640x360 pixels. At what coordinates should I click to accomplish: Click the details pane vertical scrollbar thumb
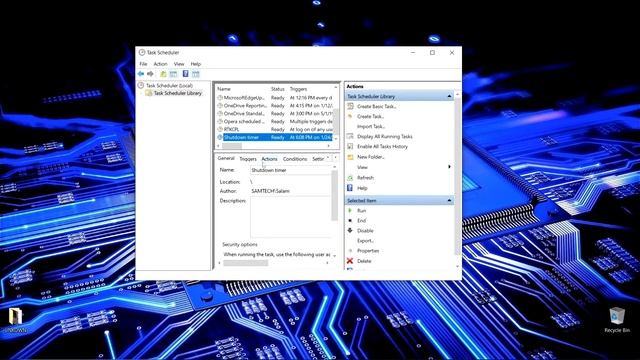pyautogui.click(x=335, y=195)
